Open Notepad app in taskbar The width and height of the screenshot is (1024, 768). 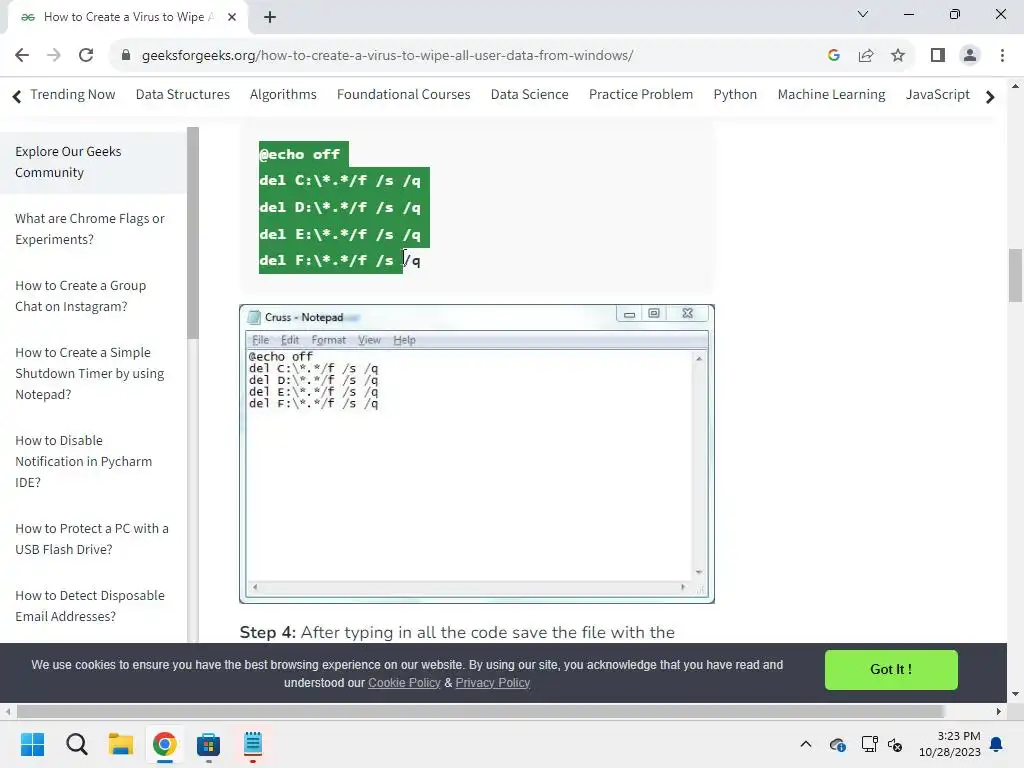tap(253, 744)
